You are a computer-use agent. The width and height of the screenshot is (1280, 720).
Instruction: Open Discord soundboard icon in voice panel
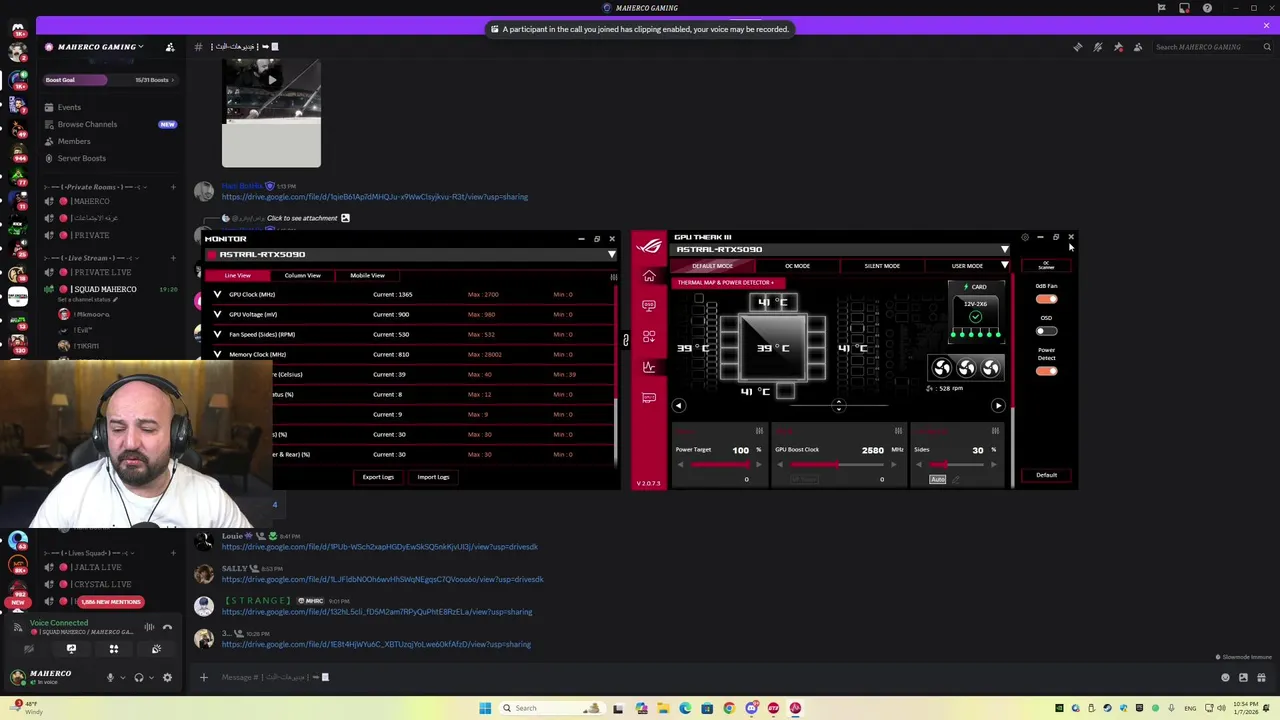pyautogui.click(x=156, y=649)
